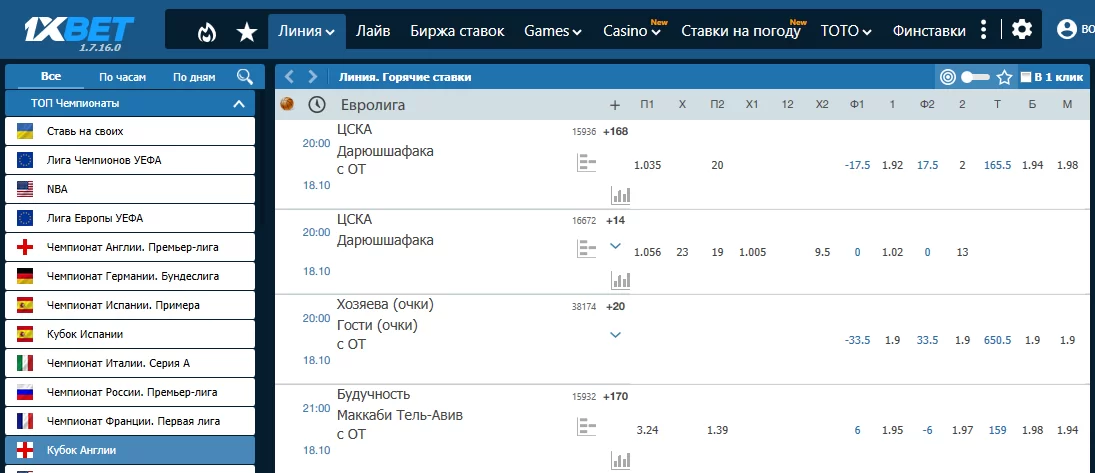
Task: Open the sidebar search magnifier
Action: pos(245,77)
